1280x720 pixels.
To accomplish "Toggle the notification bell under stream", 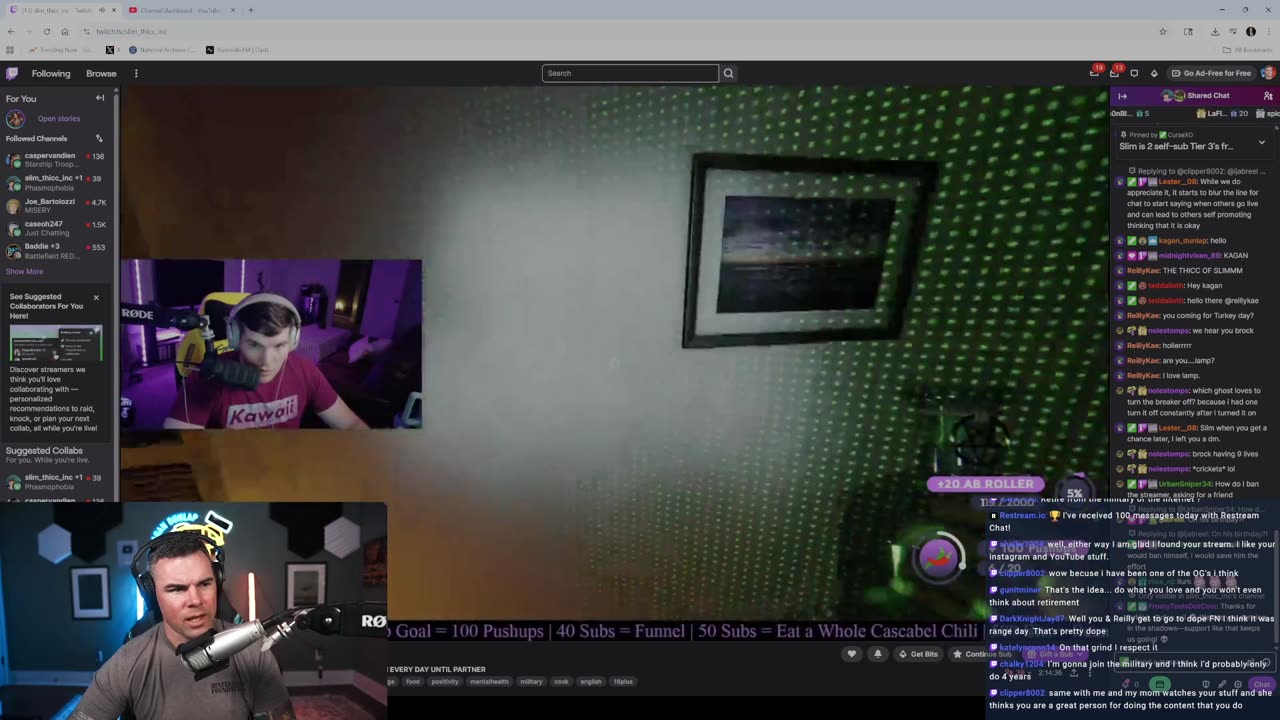I will (878, 654).
